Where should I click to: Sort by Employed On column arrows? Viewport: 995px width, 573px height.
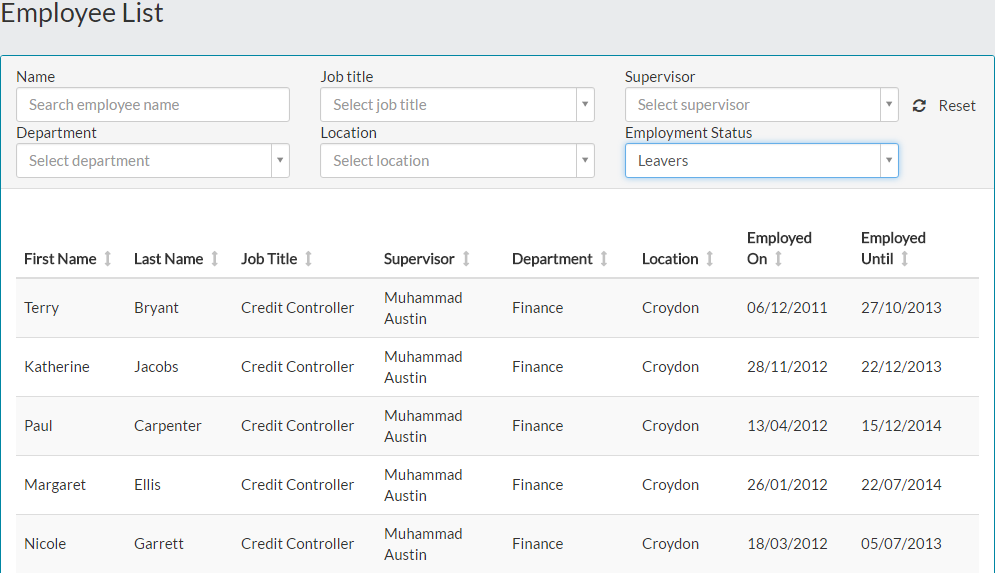pyautogui.click(x=778, y=258)
